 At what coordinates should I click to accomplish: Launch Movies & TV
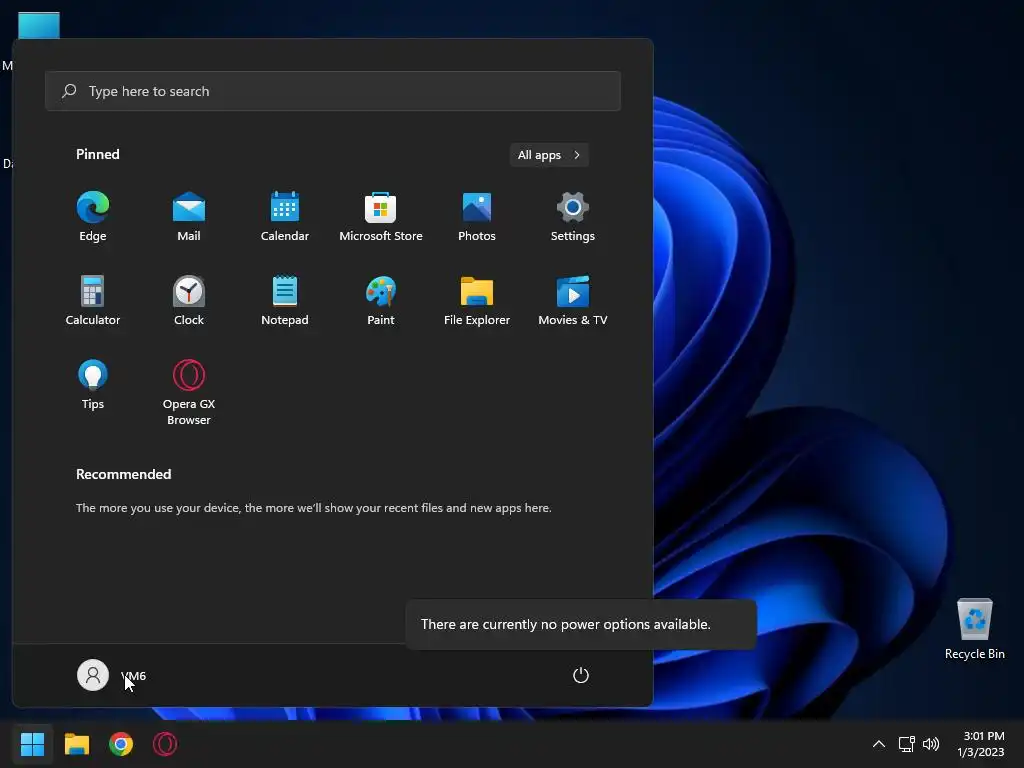pos(573,300)
